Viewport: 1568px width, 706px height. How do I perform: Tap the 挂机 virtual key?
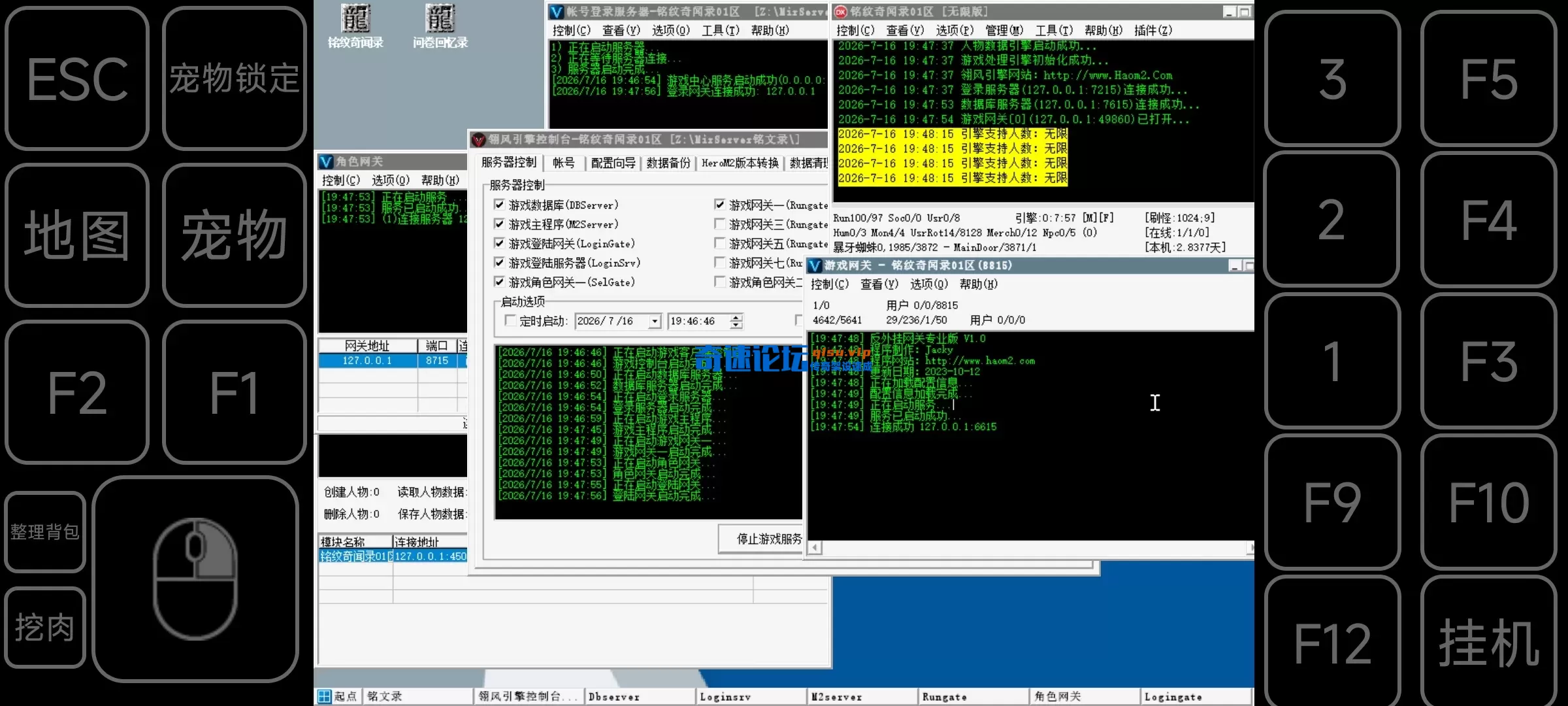pos(1489,643)
